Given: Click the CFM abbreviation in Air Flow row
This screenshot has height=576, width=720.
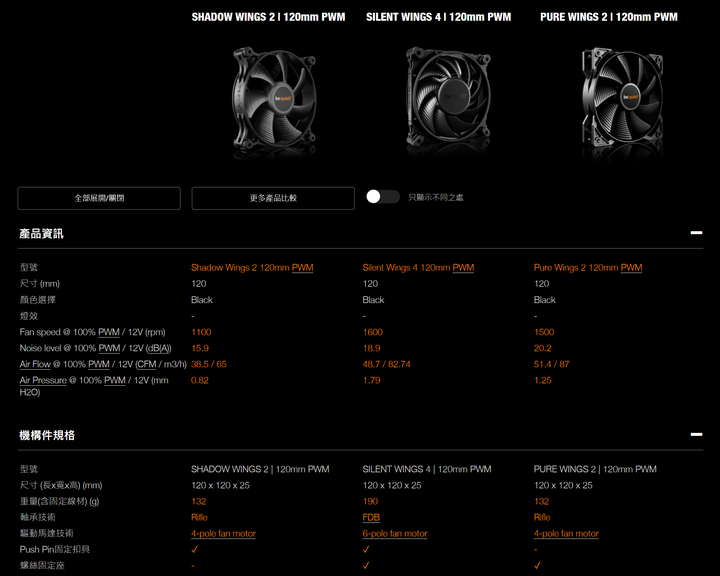Looking at the screenshot, I should (146, 364).
